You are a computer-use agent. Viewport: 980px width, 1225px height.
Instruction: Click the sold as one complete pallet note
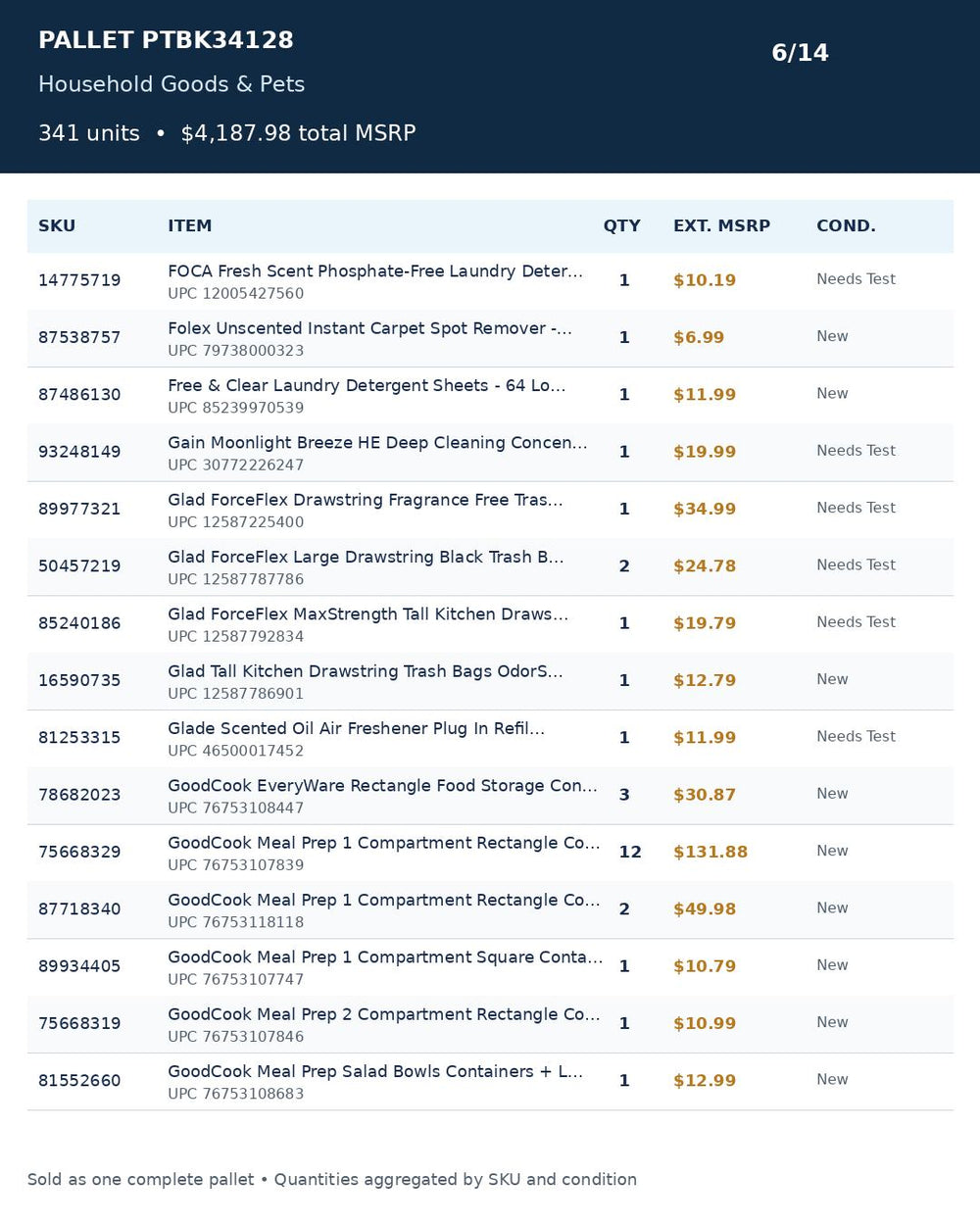(x=332, y=1179)
